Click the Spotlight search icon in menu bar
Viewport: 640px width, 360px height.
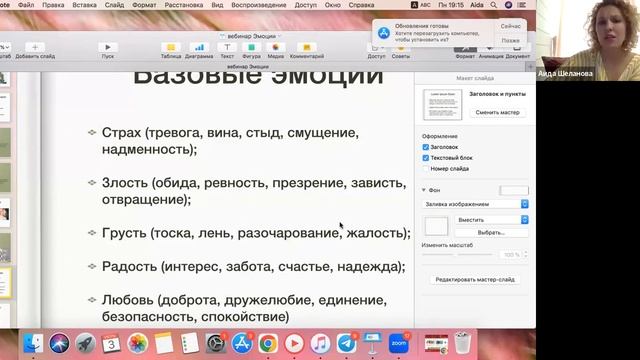click(493, 5)
